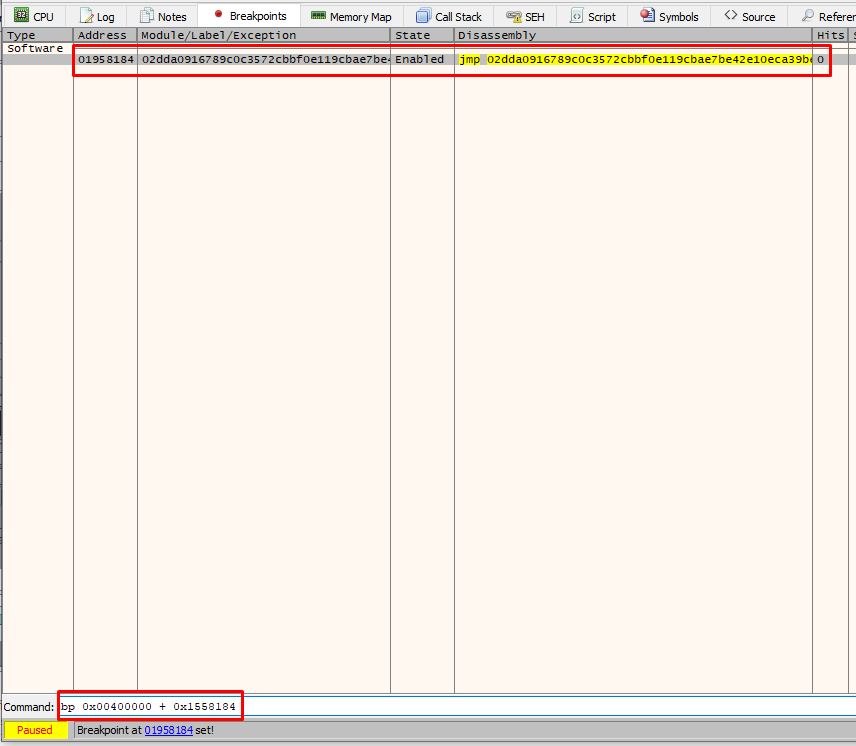Screen dimensions: 856x746
Task: Switch to the Memory Map tab
Action: (x=352, y=16)
